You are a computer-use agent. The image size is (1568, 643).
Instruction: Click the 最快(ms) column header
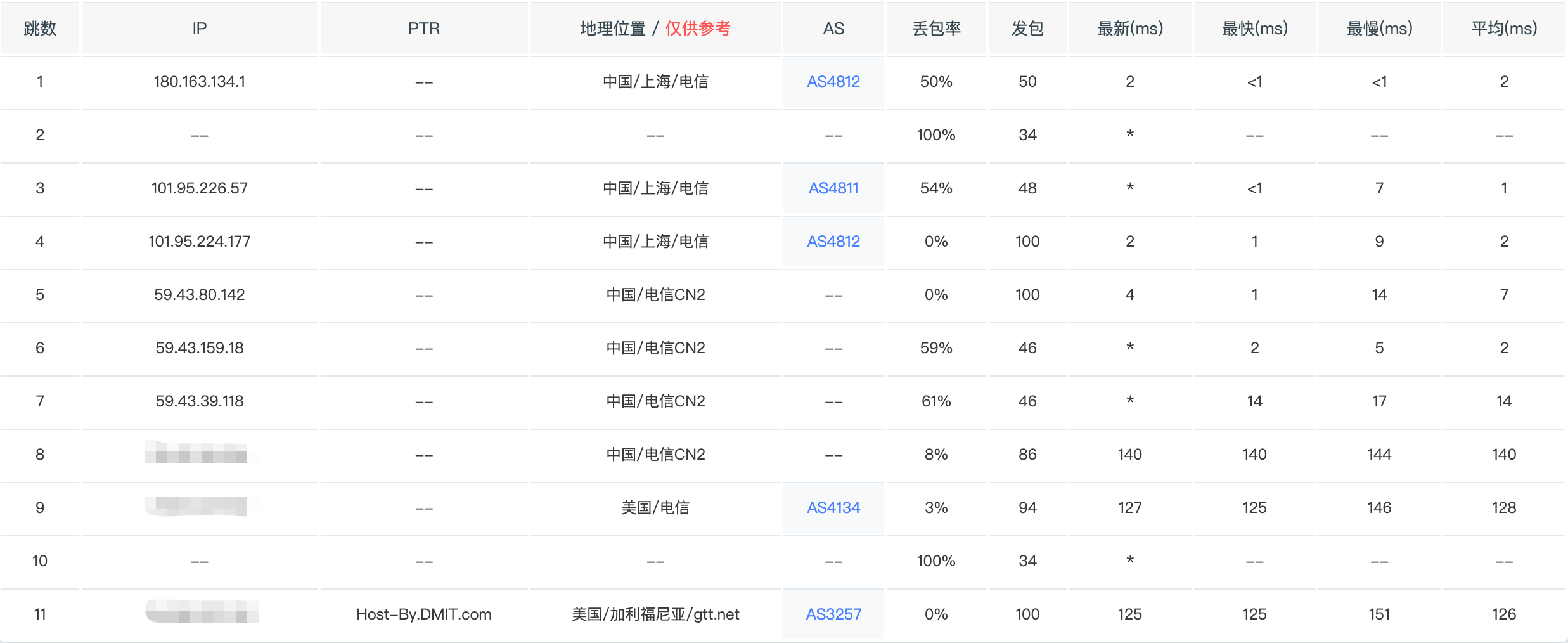tap(1254, 29)
